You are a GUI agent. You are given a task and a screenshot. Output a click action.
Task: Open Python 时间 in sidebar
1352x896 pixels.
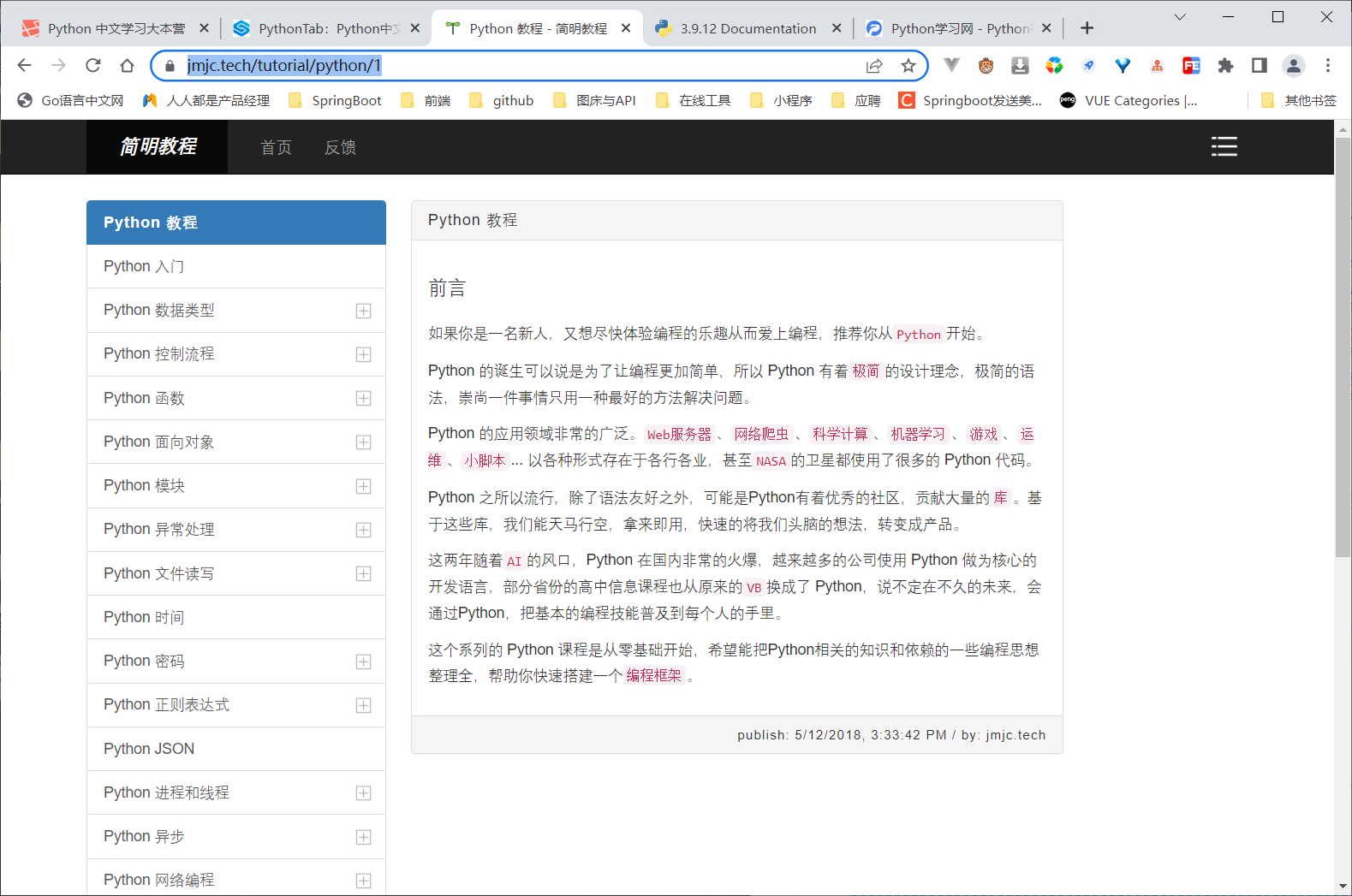235,617
